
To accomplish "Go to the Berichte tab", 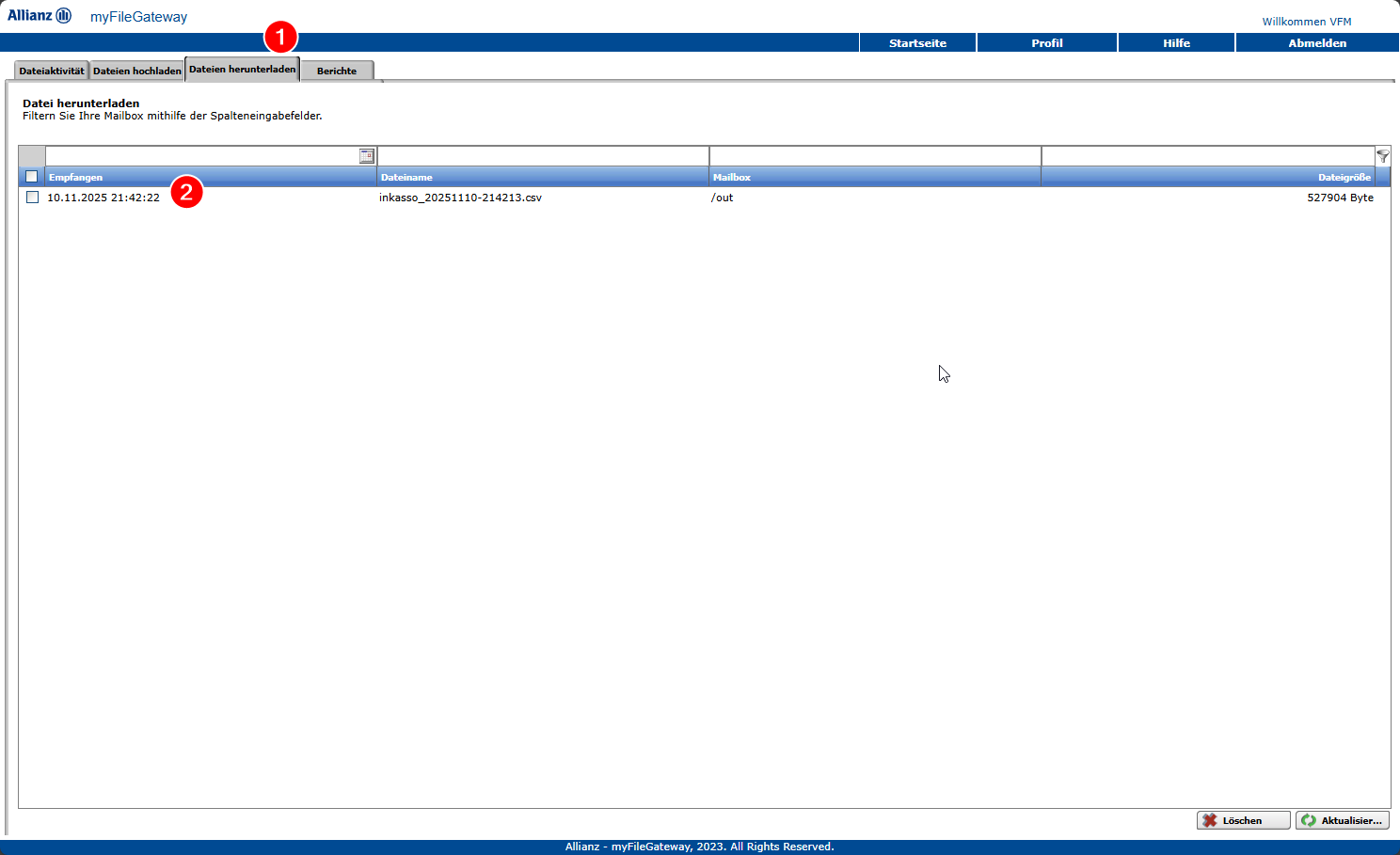I will pyautogui.click(x=337, y=71).
